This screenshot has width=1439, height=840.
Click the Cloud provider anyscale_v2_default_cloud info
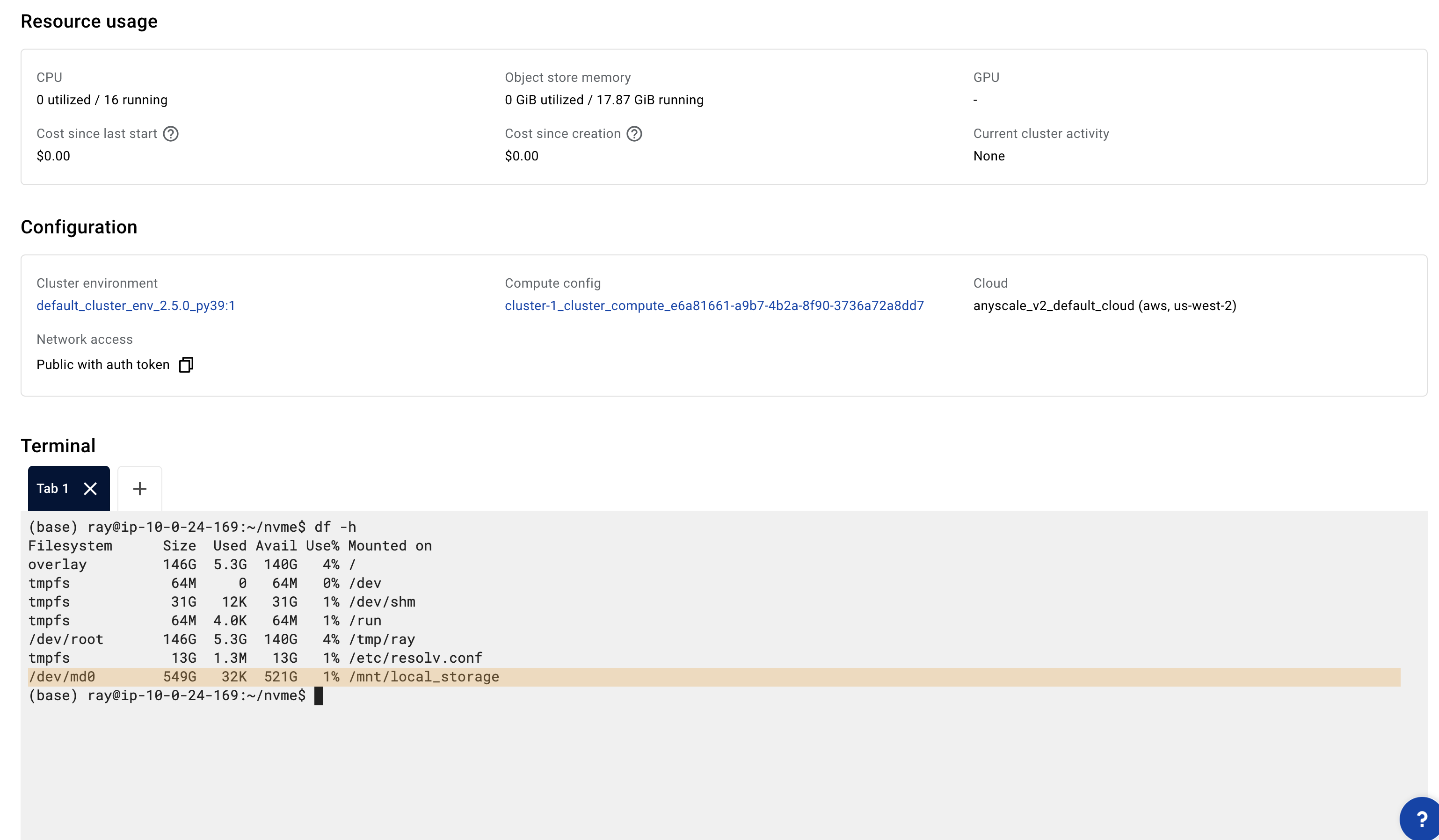[x=1105, y=305]
